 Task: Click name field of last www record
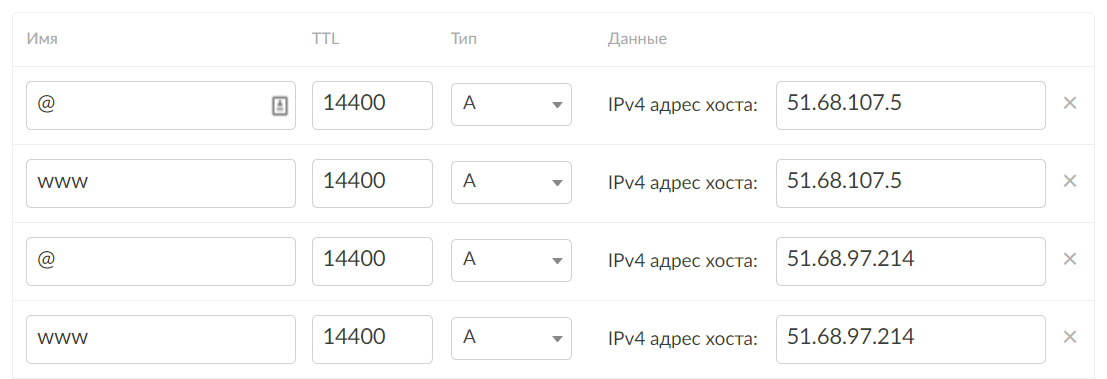point(161,339)
